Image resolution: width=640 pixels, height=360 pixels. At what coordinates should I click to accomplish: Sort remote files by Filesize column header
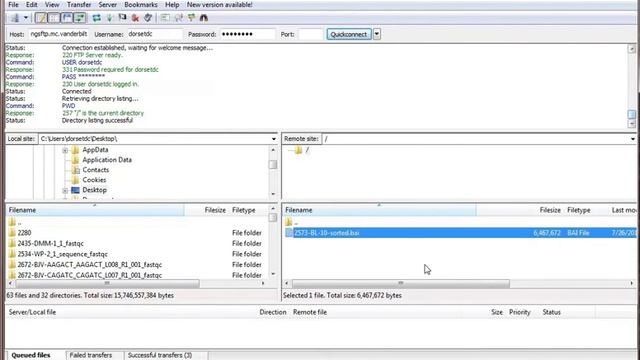tap(550, 210)
